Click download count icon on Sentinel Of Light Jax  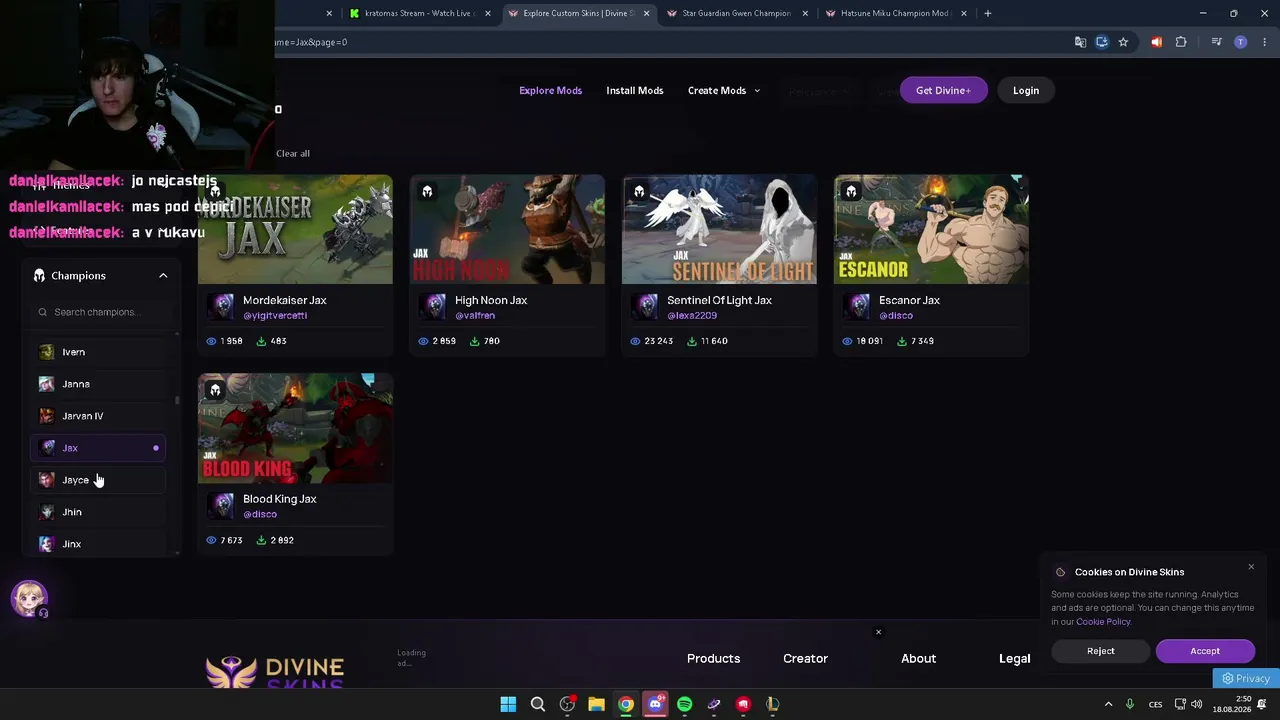point(691,341)
